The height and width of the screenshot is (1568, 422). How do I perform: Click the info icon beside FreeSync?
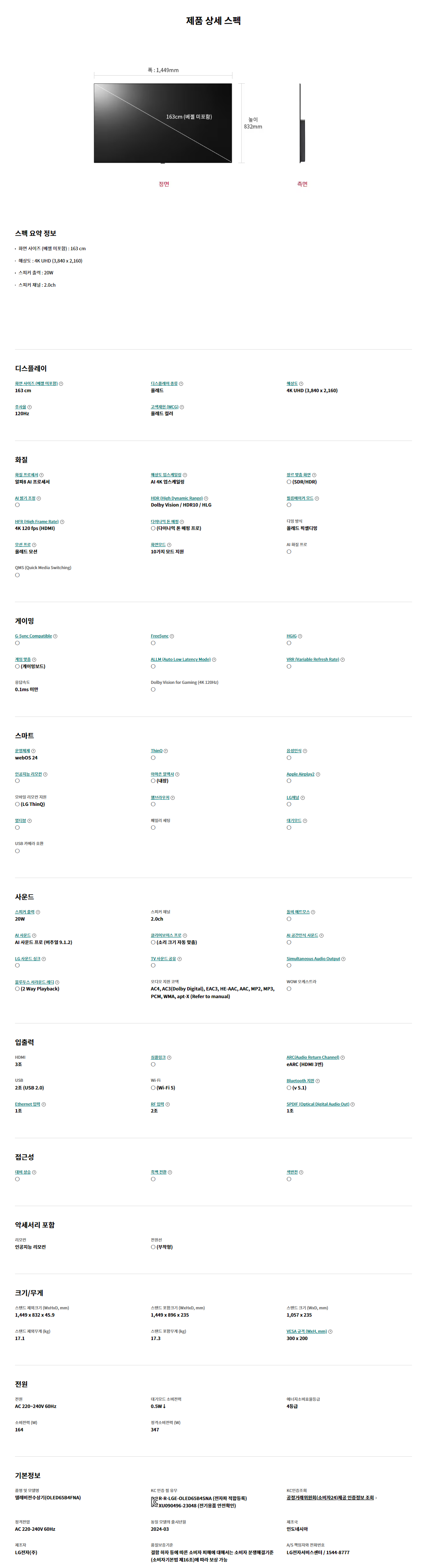coord(172,636)
